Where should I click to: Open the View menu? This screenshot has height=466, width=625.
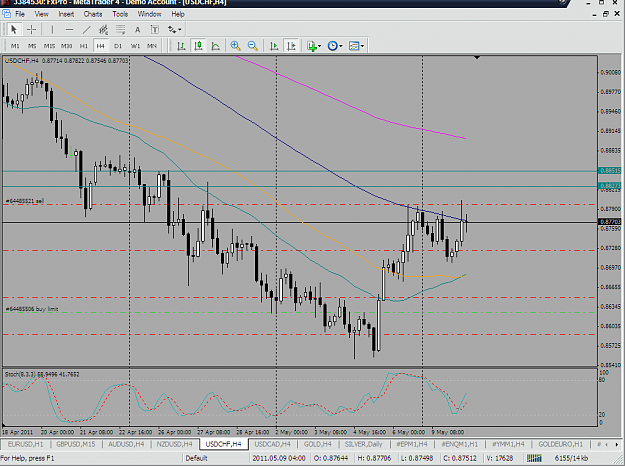pos(41,14)
